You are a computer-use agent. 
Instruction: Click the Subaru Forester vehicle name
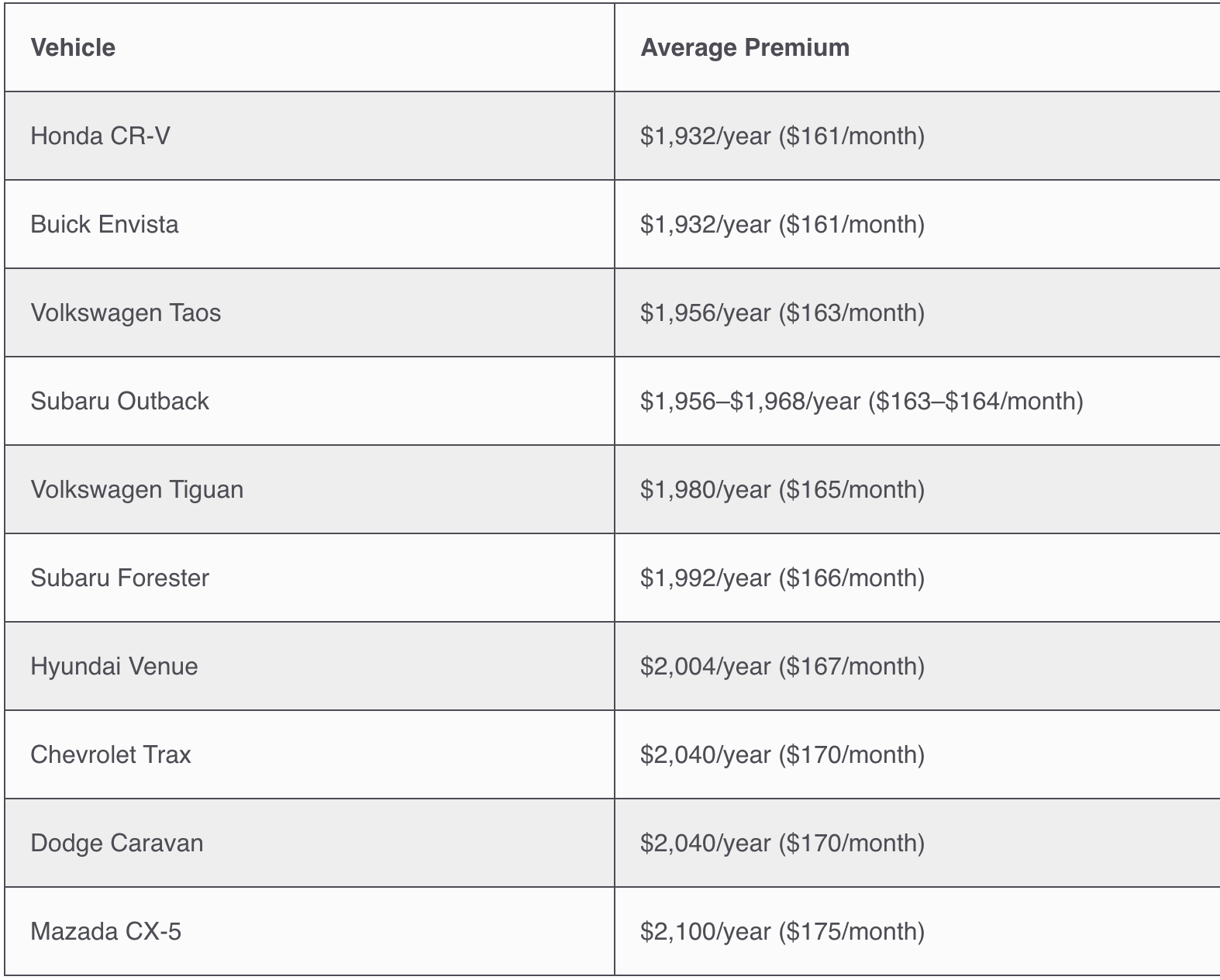[x=119, y=578]
